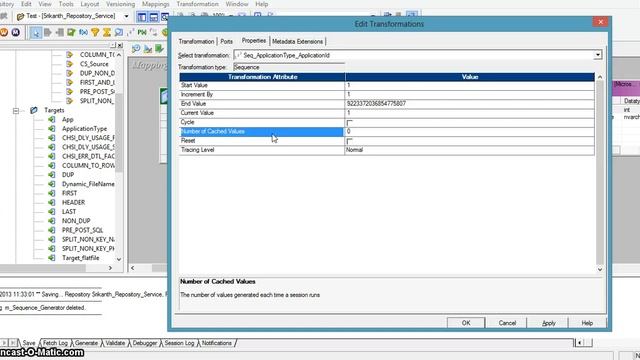Open the Select transformation dropdown
This screenshot has height=360, width=640.
pyautogui.click(x=598, y=55)
